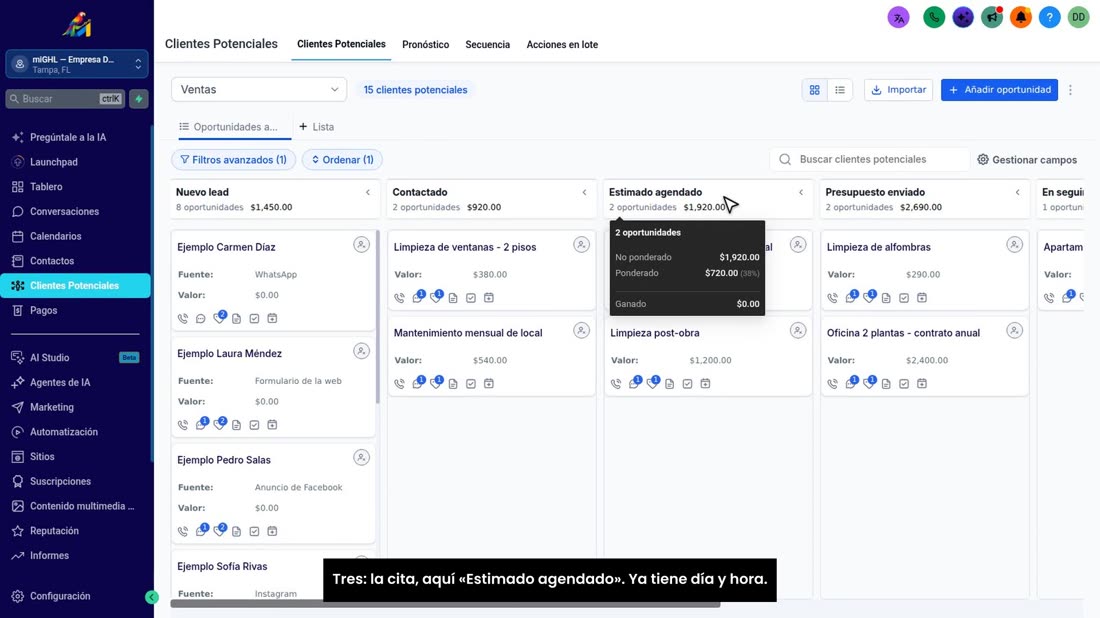Open the Acciones en lote tab
The width and height of the screenshot is (1100, 618).
tap(562, 44)
